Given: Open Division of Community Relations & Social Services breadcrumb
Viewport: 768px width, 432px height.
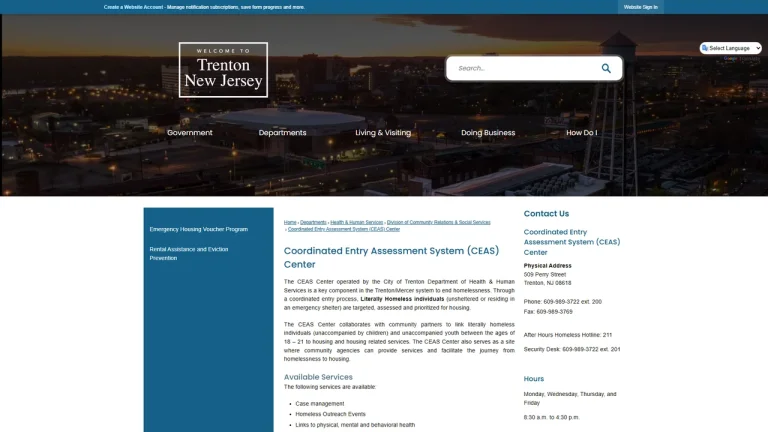Looking at the screenshot, I should point(438,222).
